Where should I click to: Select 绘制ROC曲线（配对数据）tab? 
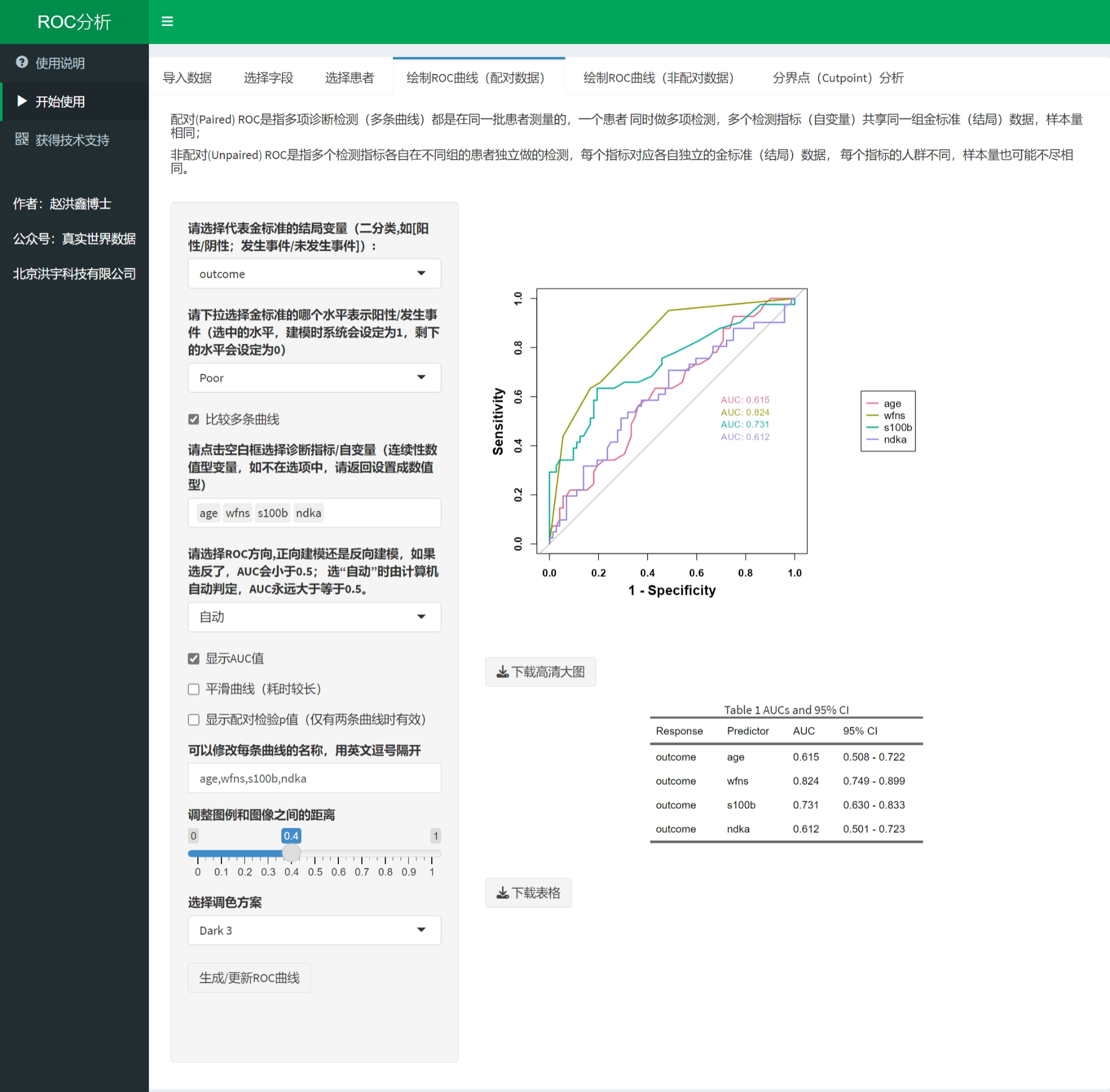pos(479,77)
